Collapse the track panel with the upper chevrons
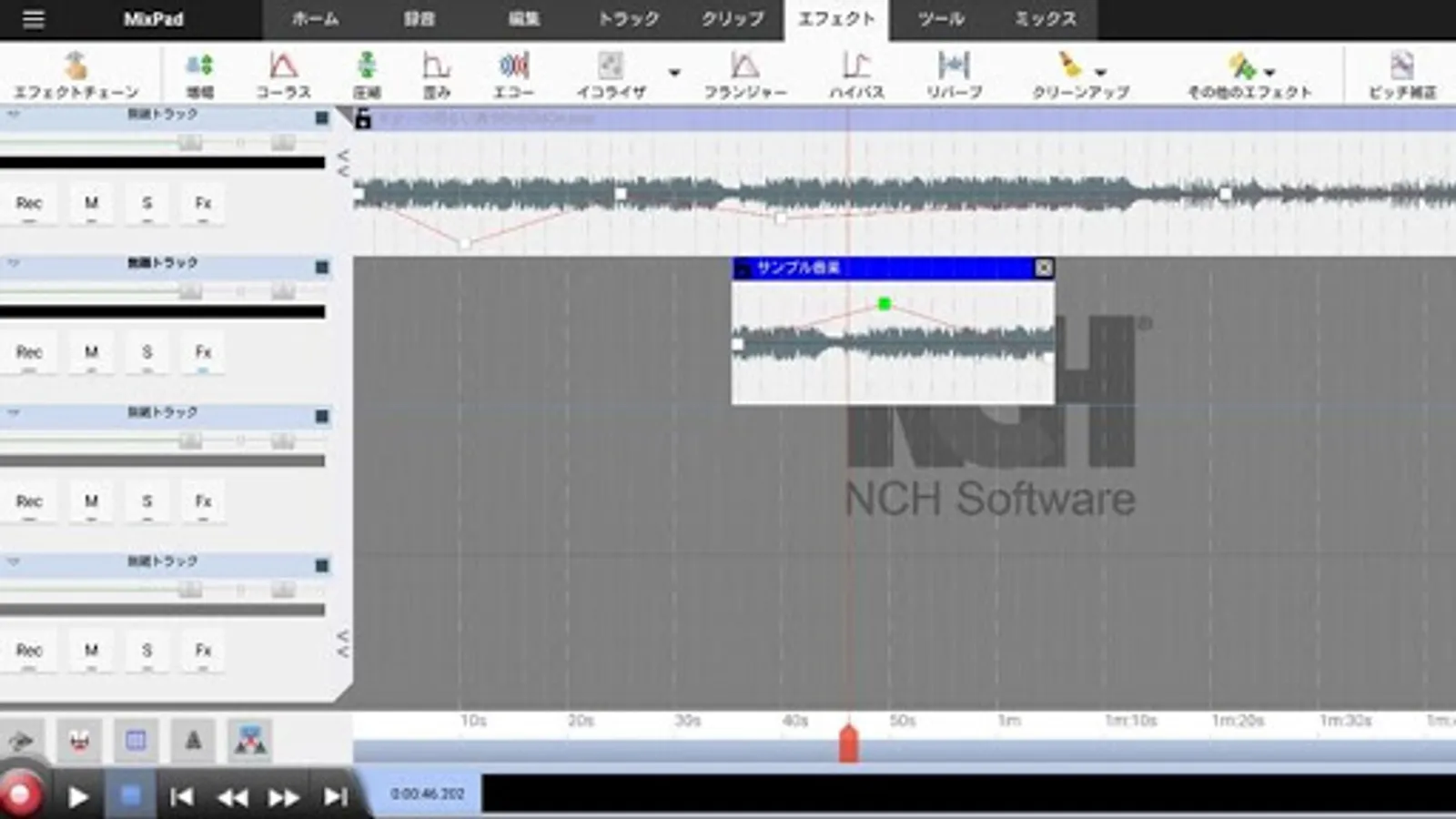 343,163
